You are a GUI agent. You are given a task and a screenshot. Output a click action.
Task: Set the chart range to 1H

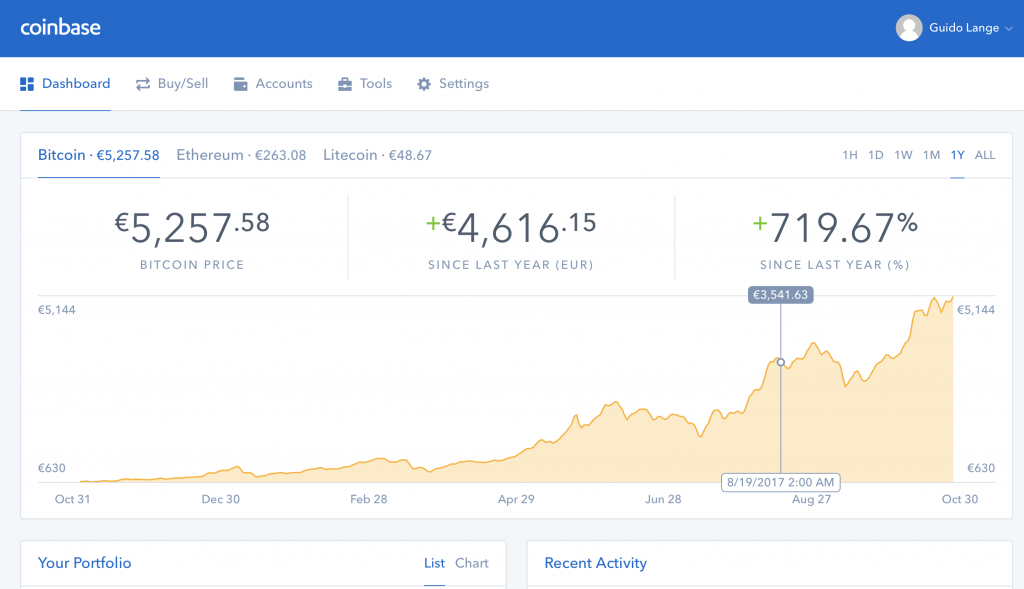pos(850,155)
